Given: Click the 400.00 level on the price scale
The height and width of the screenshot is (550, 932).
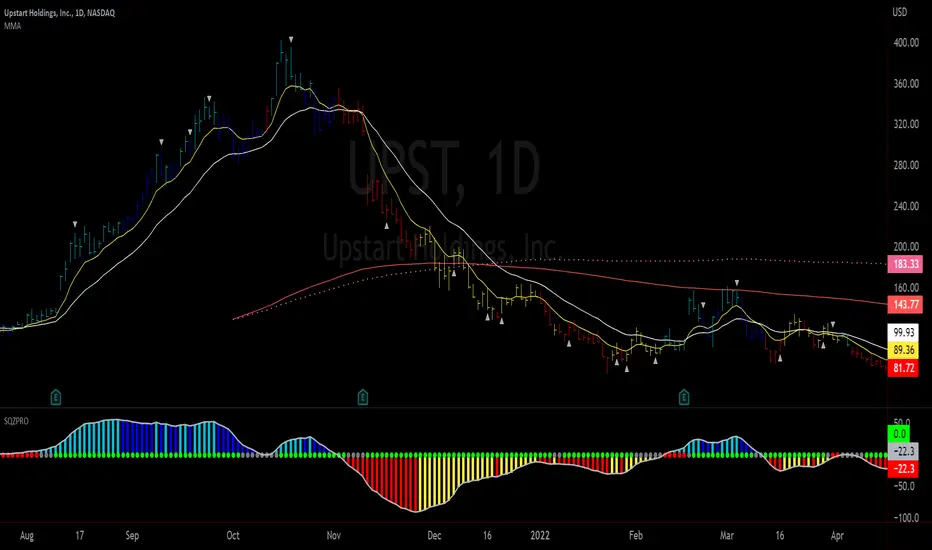Looking at the screenshot, I should click(906, 44).
